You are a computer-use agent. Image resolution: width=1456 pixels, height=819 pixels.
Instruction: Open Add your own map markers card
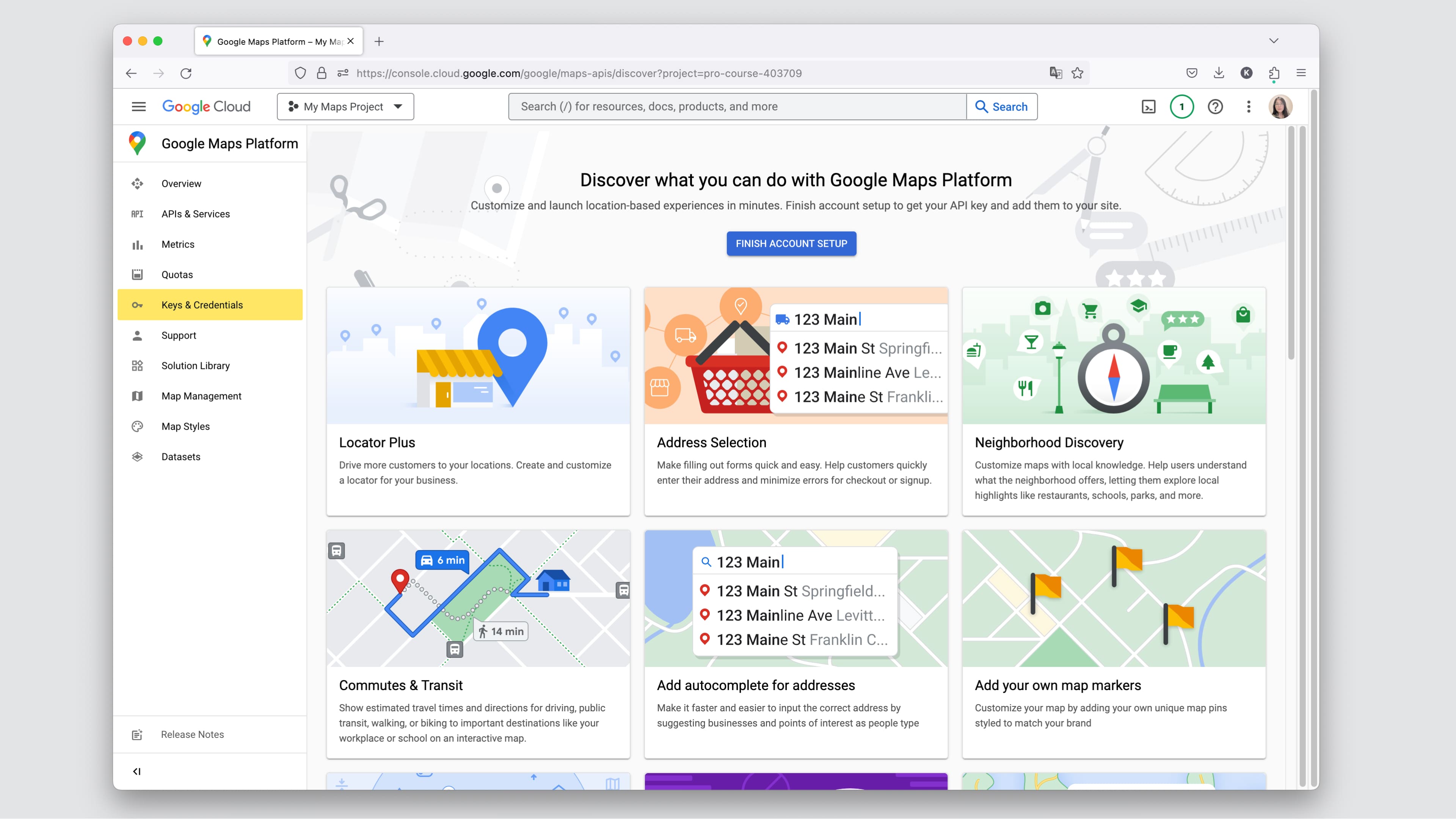pyautogui.click(x=1114, y=644)
